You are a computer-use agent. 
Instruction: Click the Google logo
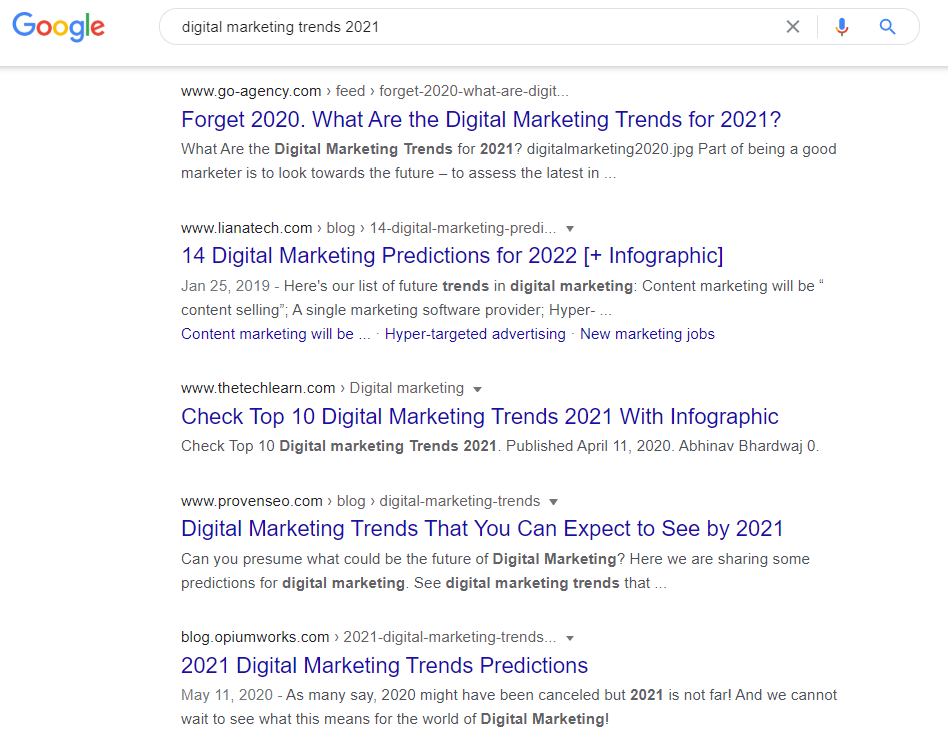(x=59, y=27)
